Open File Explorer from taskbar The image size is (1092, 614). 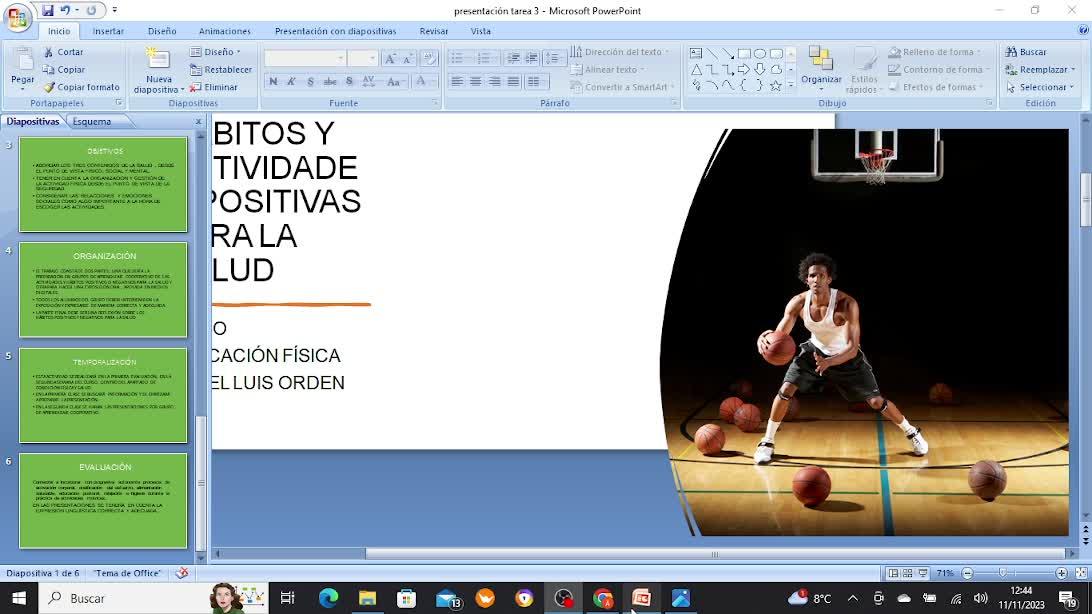tap(367, 598)
